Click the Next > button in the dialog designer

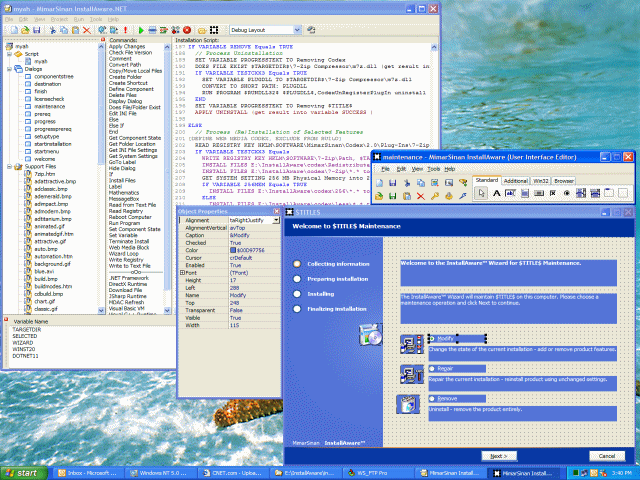coord(499,456)
